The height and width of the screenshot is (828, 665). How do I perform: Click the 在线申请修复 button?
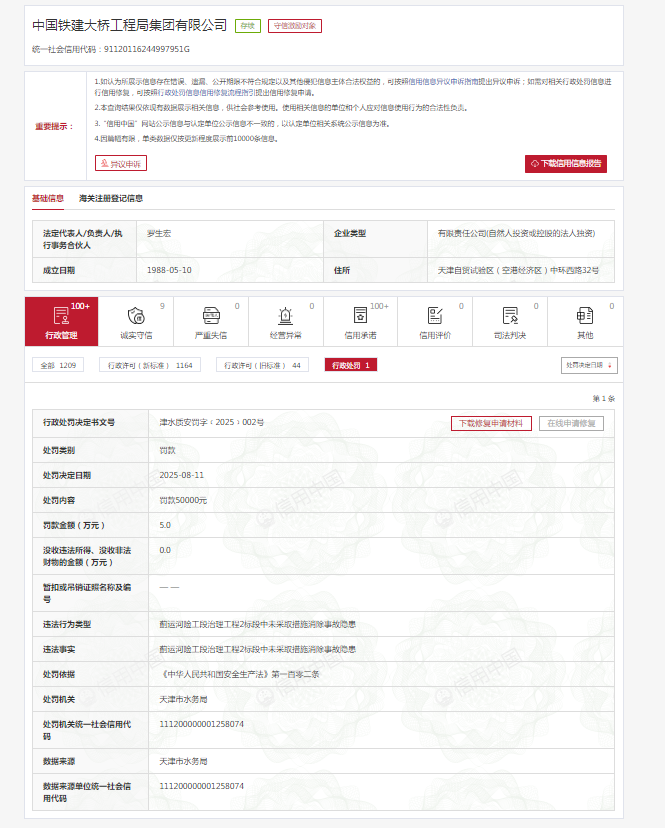pyautogui.click(x=572, y=424)
